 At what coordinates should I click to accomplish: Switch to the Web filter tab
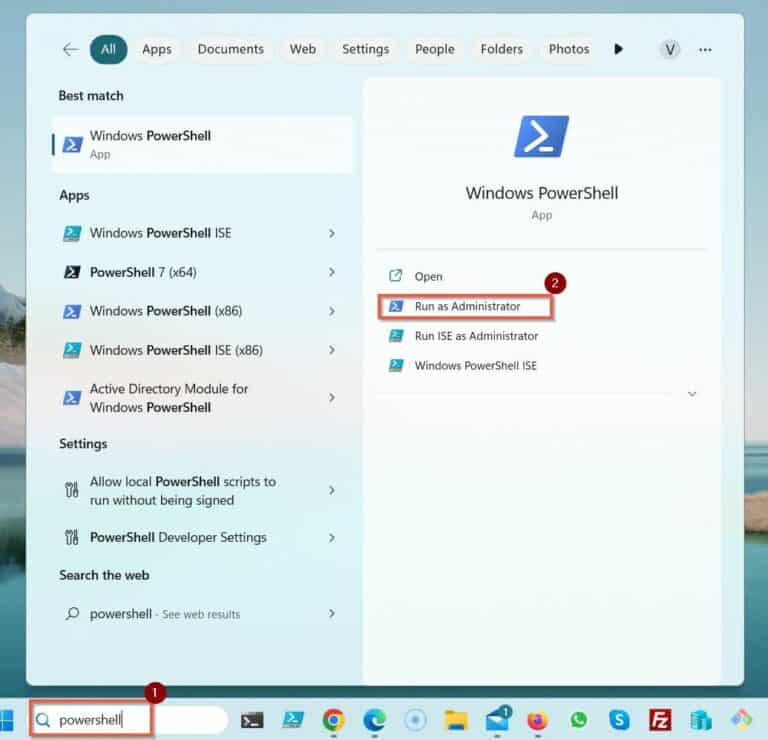pos(303,49)
